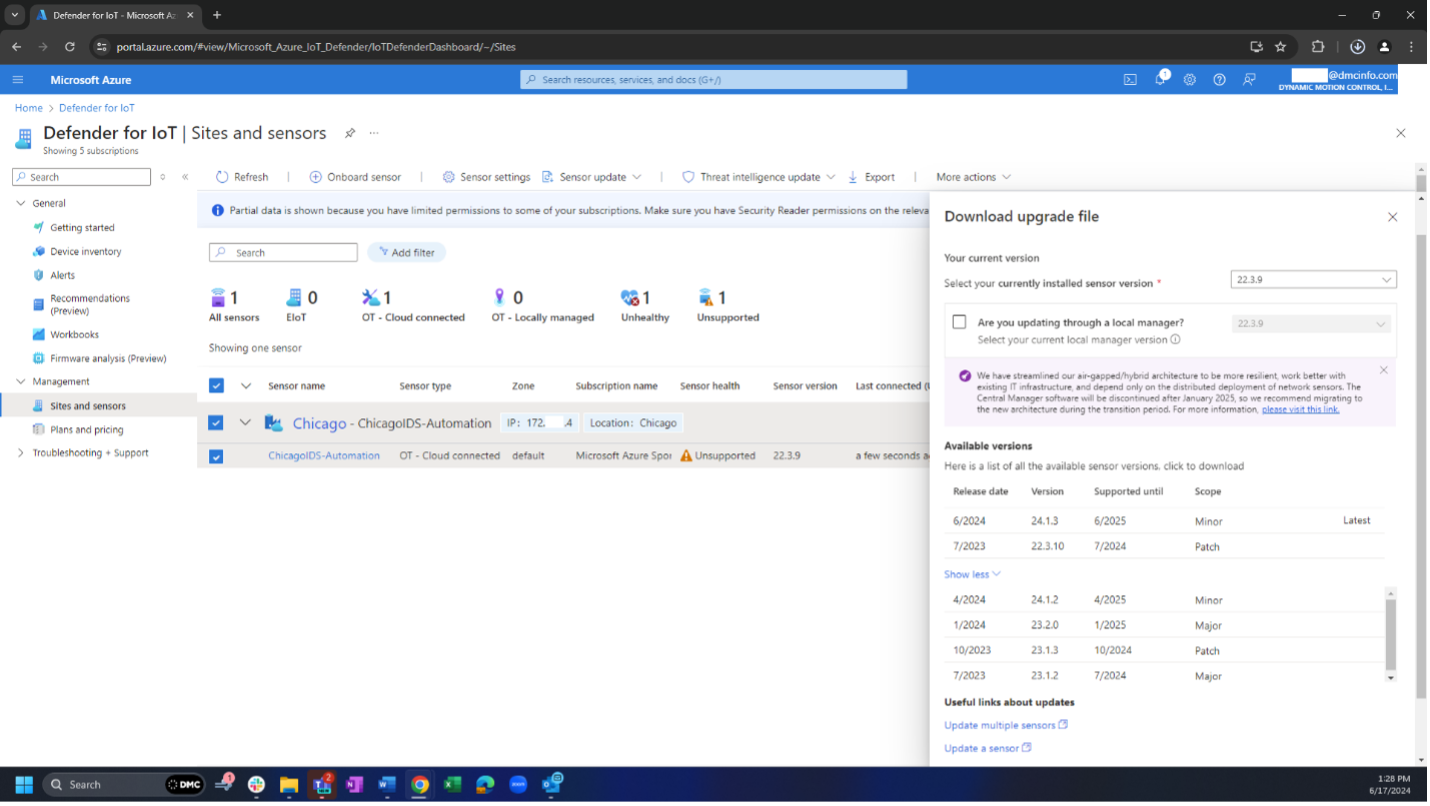Dismiss the purple Central Manager notice

point(1384,370)
